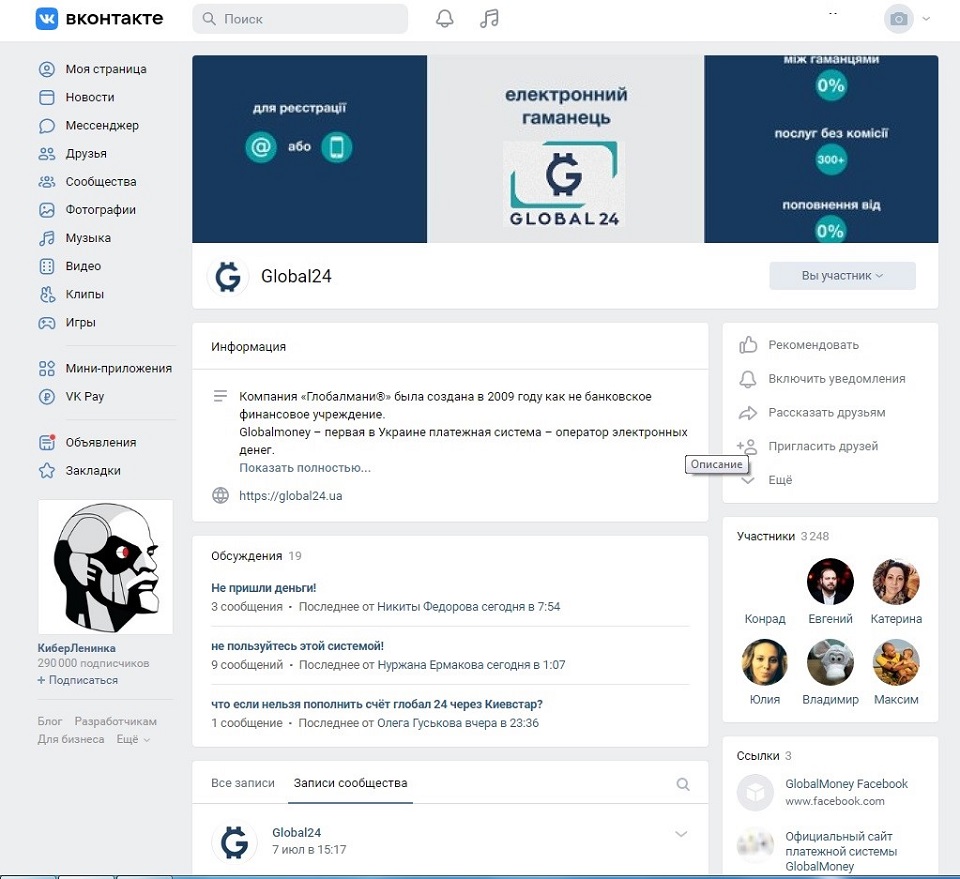Expand the profile menu arrow at top right
Image resolution: width=960 pixels, height=879 pixels.
[926, 19]
